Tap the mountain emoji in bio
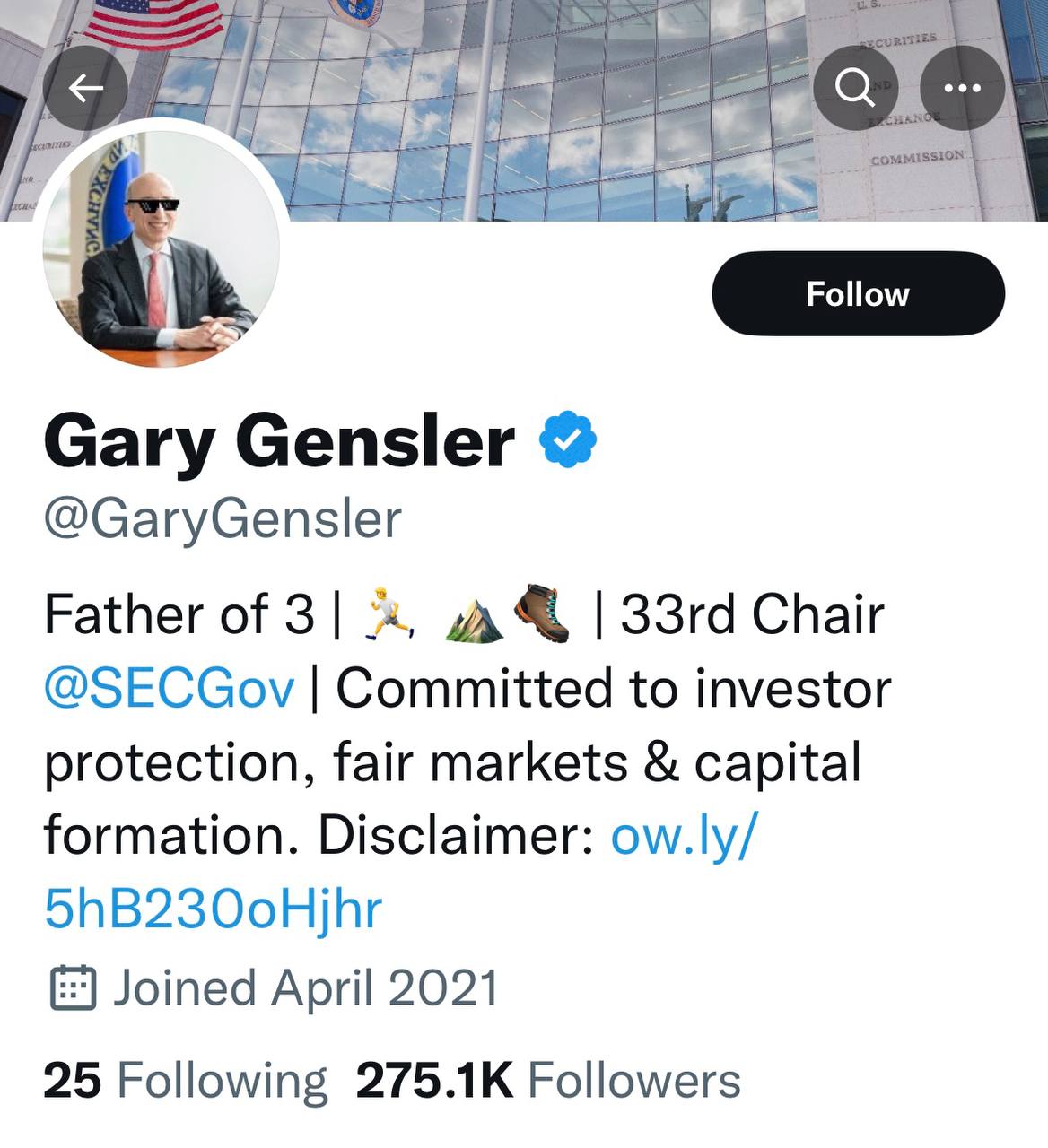 point(475,619)
